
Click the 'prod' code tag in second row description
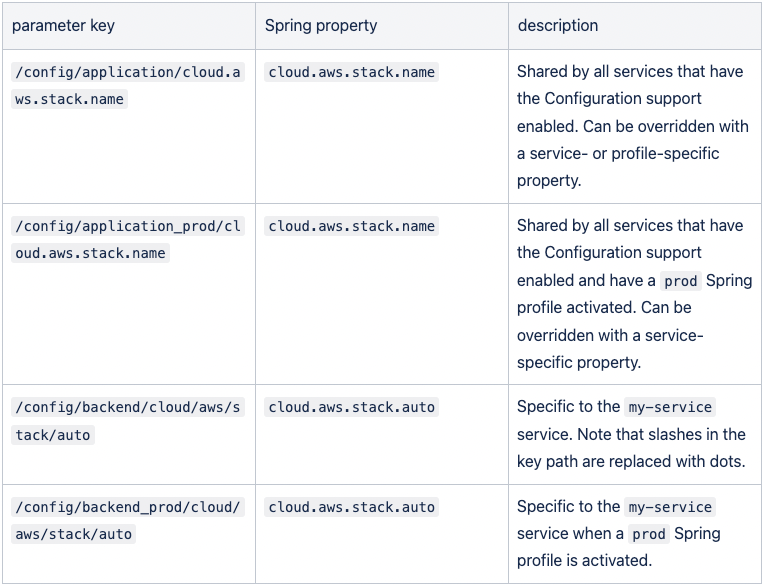pyautogui.click(x=681, y=281)
